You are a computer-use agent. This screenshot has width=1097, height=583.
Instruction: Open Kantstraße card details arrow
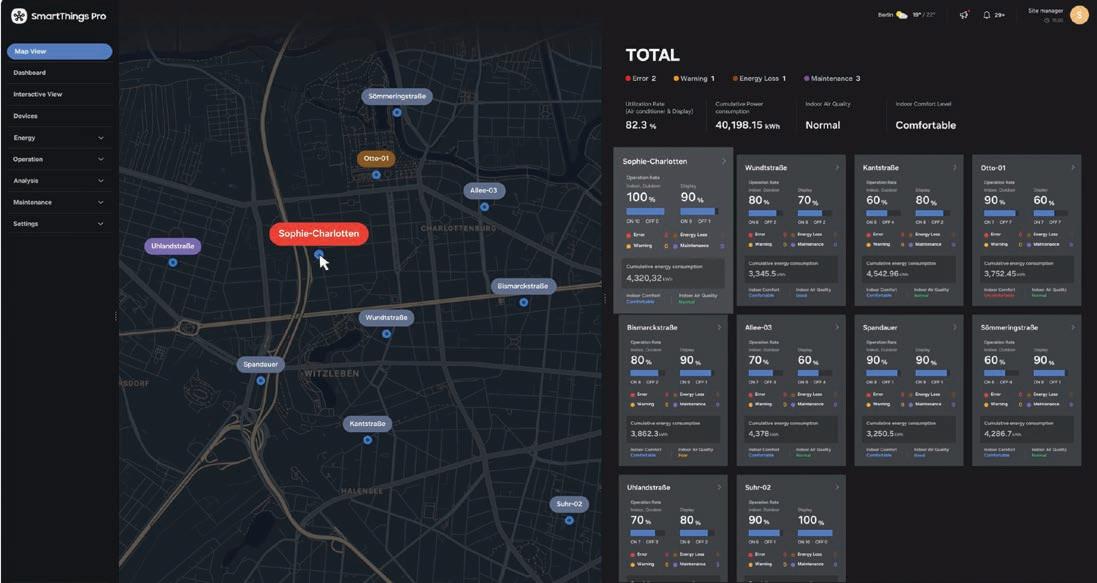(955, 168)
